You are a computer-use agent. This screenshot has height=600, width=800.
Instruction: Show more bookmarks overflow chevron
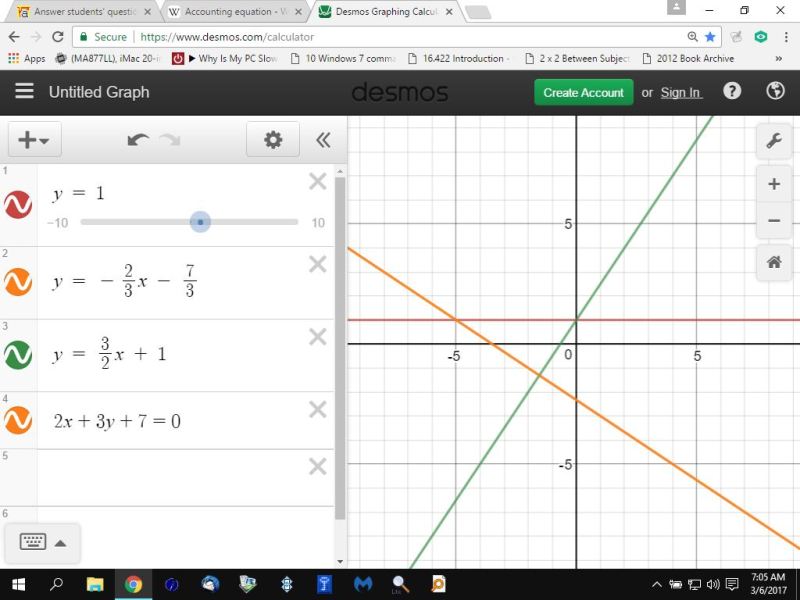[x=779, y=59]
